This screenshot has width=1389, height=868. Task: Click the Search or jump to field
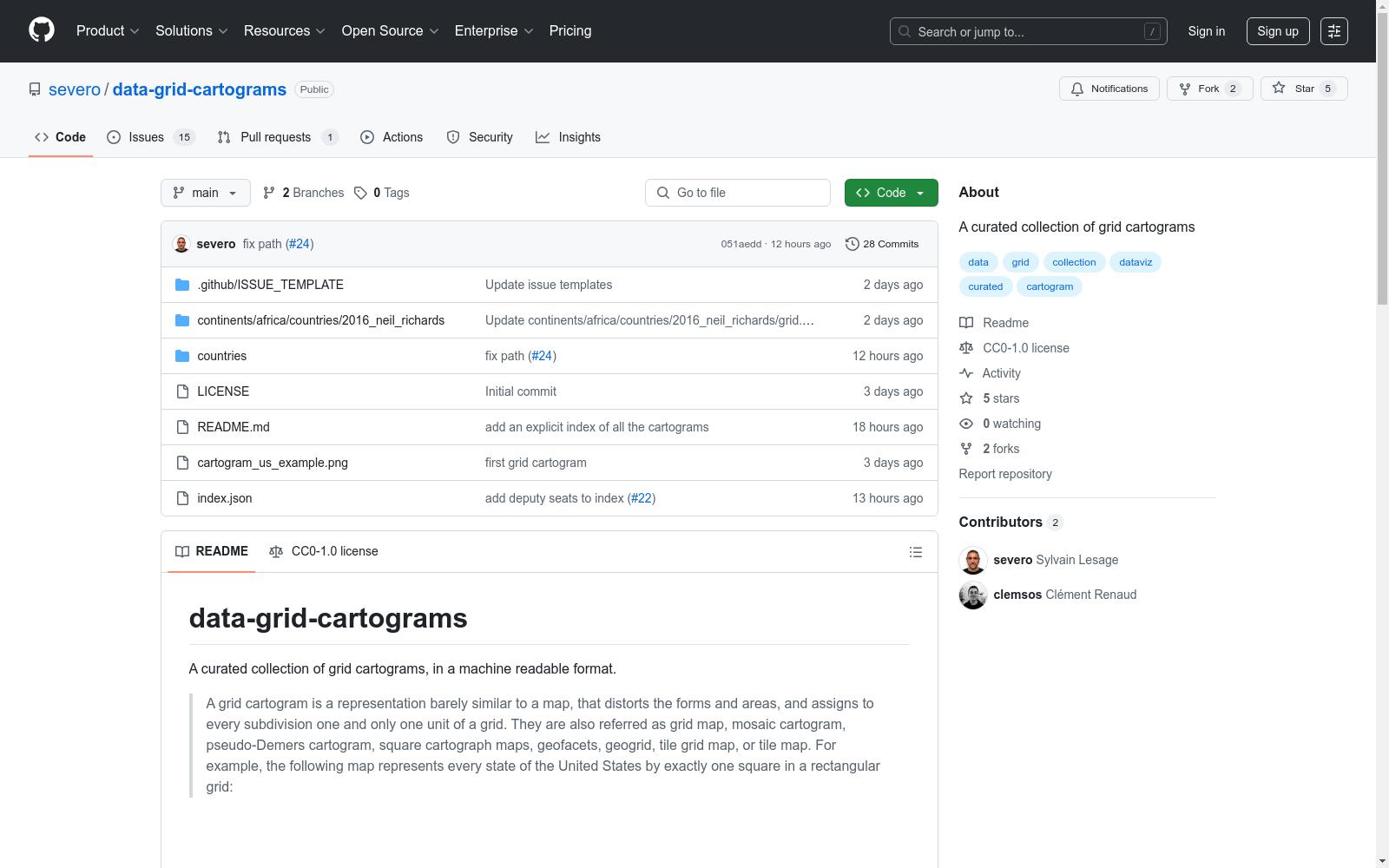(x=1029, y=31)
